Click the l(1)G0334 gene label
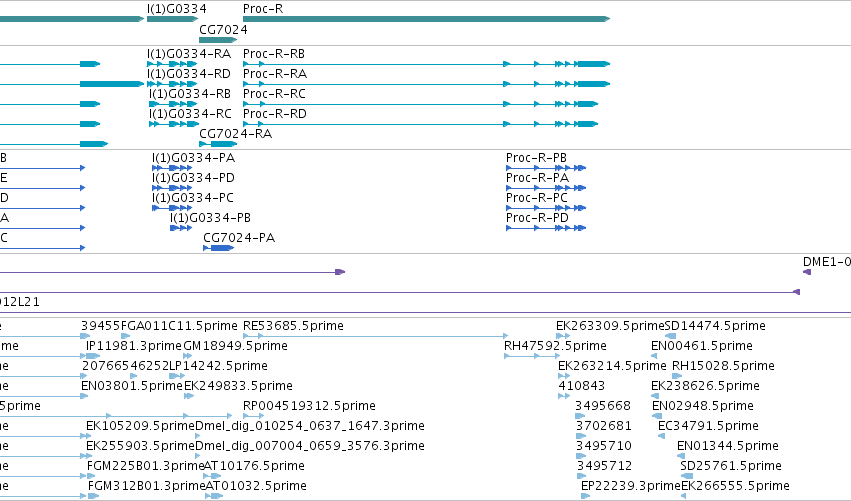 [176, 9]
